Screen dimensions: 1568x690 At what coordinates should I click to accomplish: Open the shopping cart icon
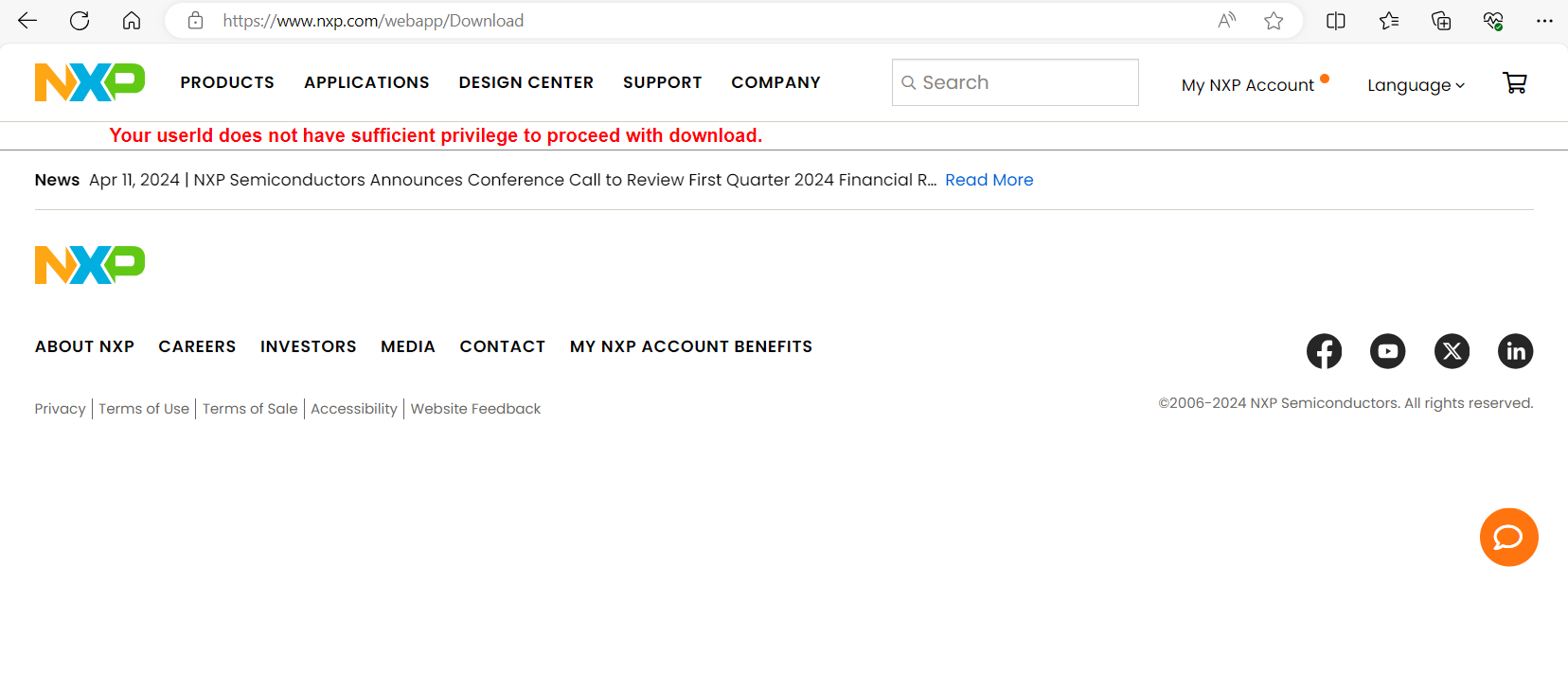tap(1514, 83)
